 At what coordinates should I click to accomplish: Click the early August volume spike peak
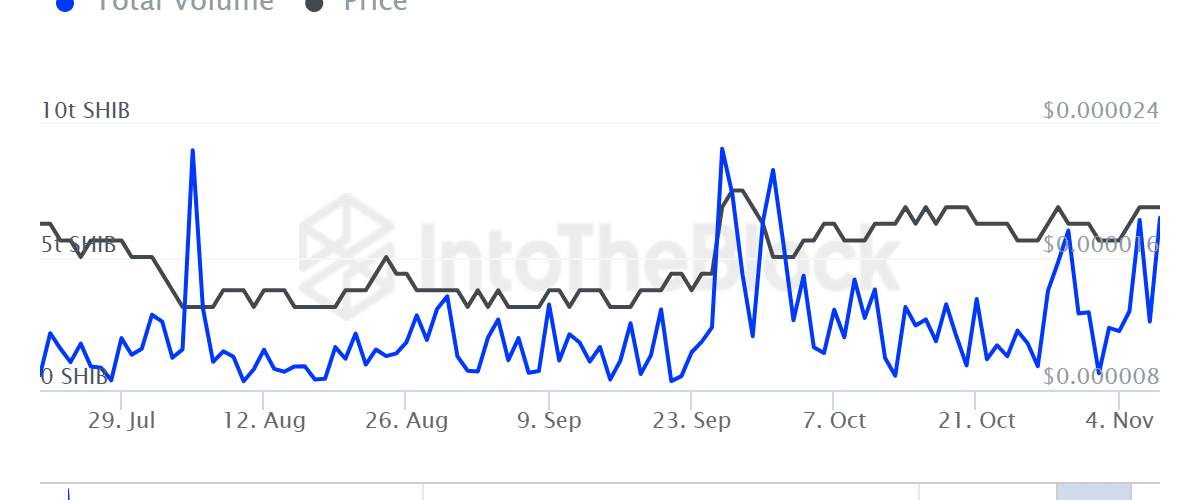click(192, 150)
